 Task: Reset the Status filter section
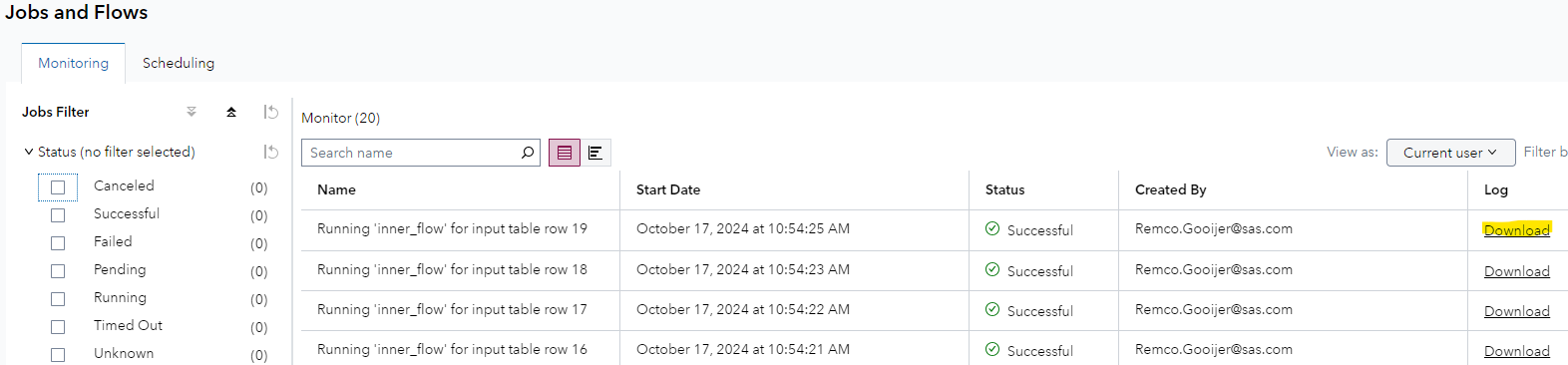click(270, 152)
